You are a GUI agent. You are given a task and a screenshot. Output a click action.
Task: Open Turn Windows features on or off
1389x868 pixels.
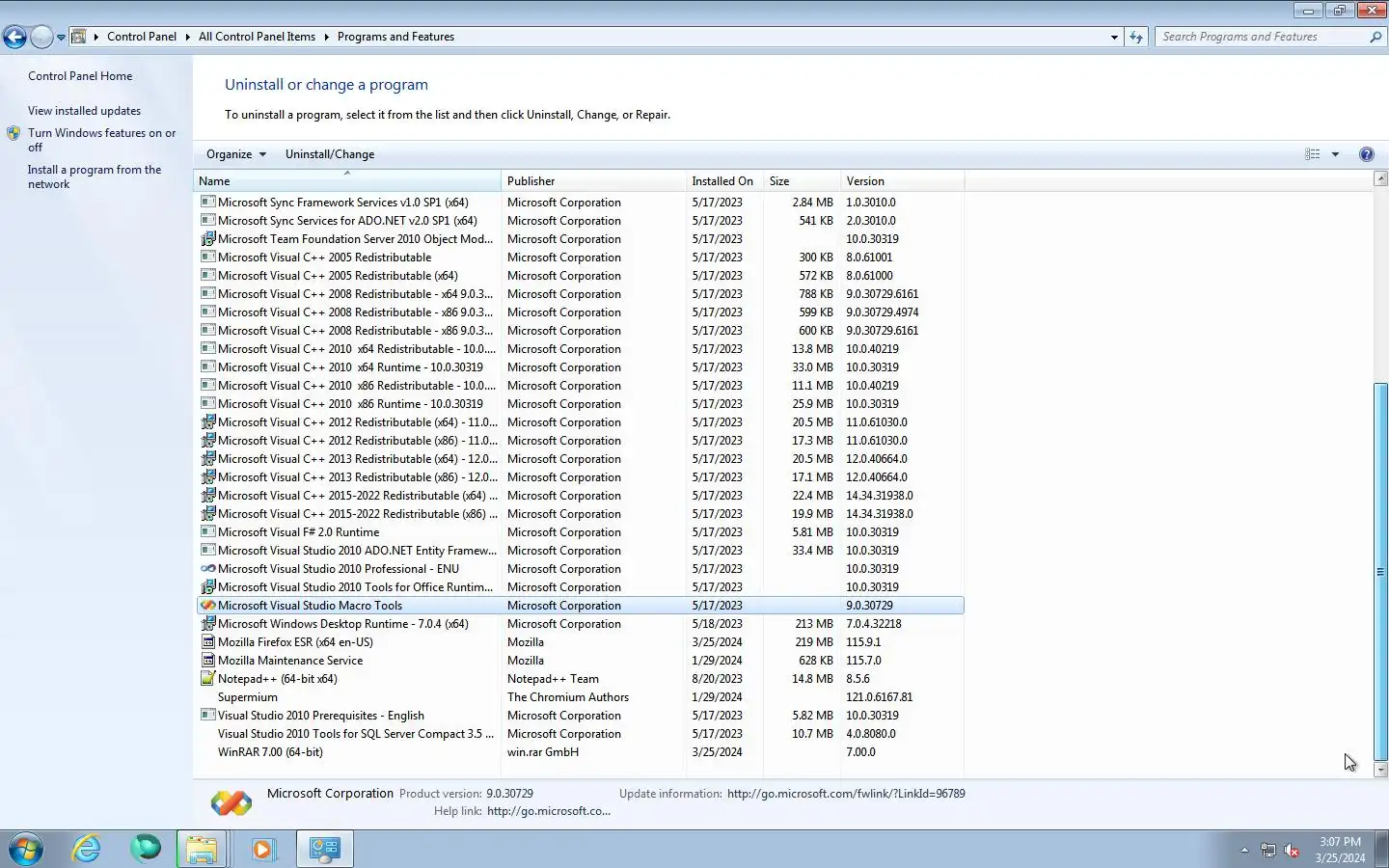[101, 140]
